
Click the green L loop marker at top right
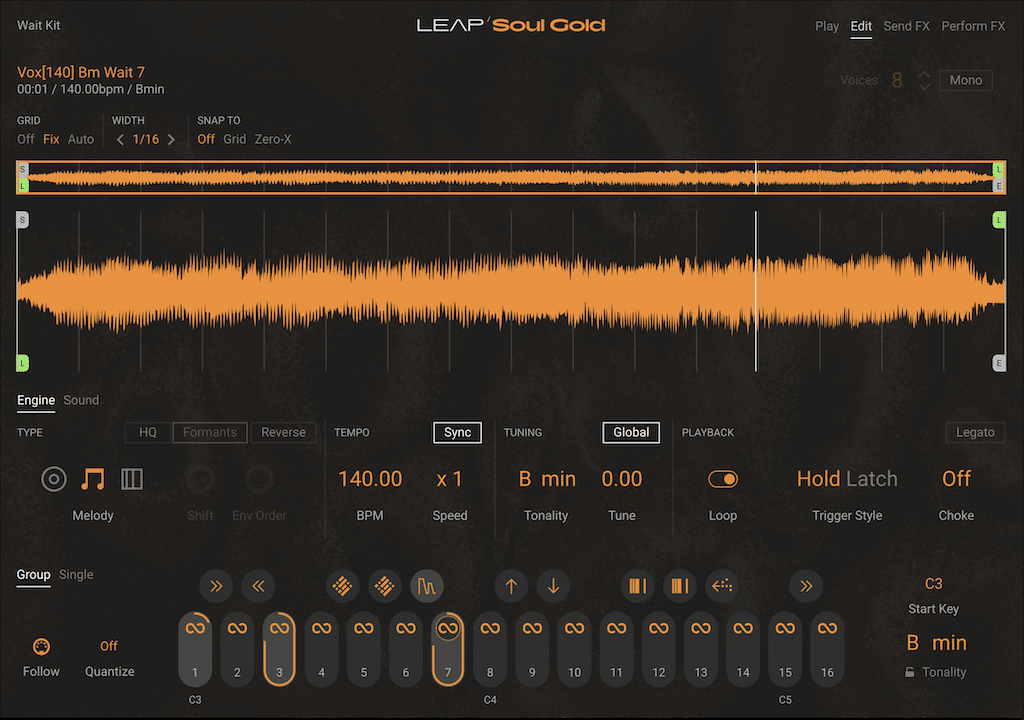pos(999,220)
